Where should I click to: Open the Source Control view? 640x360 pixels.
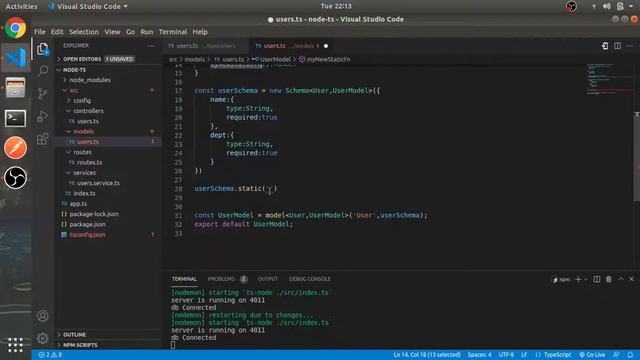tap(42, 93)
